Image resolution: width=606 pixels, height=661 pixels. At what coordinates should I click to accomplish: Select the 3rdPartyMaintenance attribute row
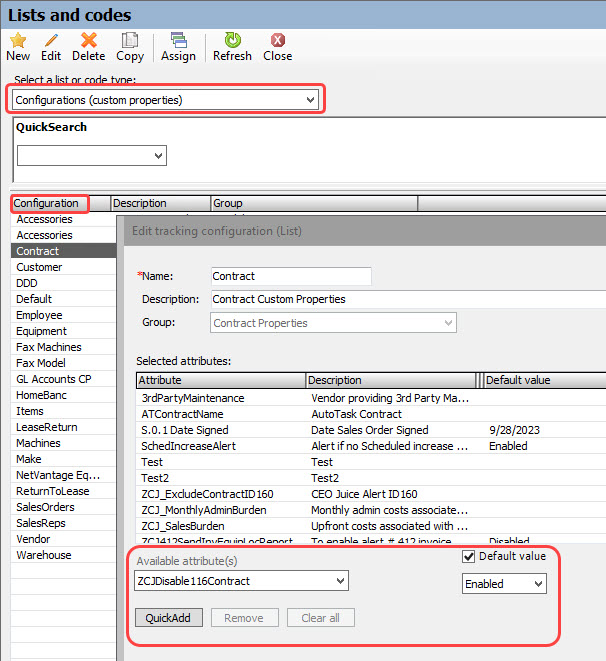pos(371,398)
